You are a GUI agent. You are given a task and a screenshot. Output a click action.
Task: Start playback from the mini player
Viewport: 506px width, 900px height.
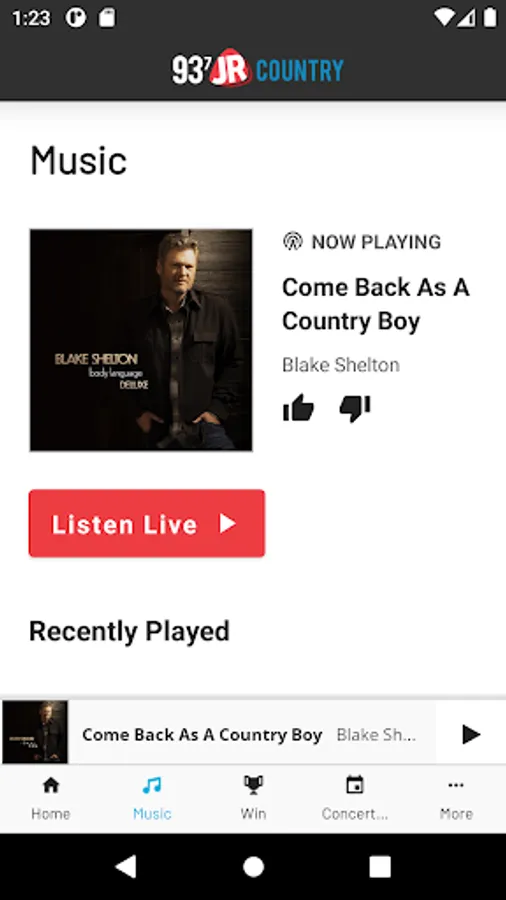click(471, 734)
